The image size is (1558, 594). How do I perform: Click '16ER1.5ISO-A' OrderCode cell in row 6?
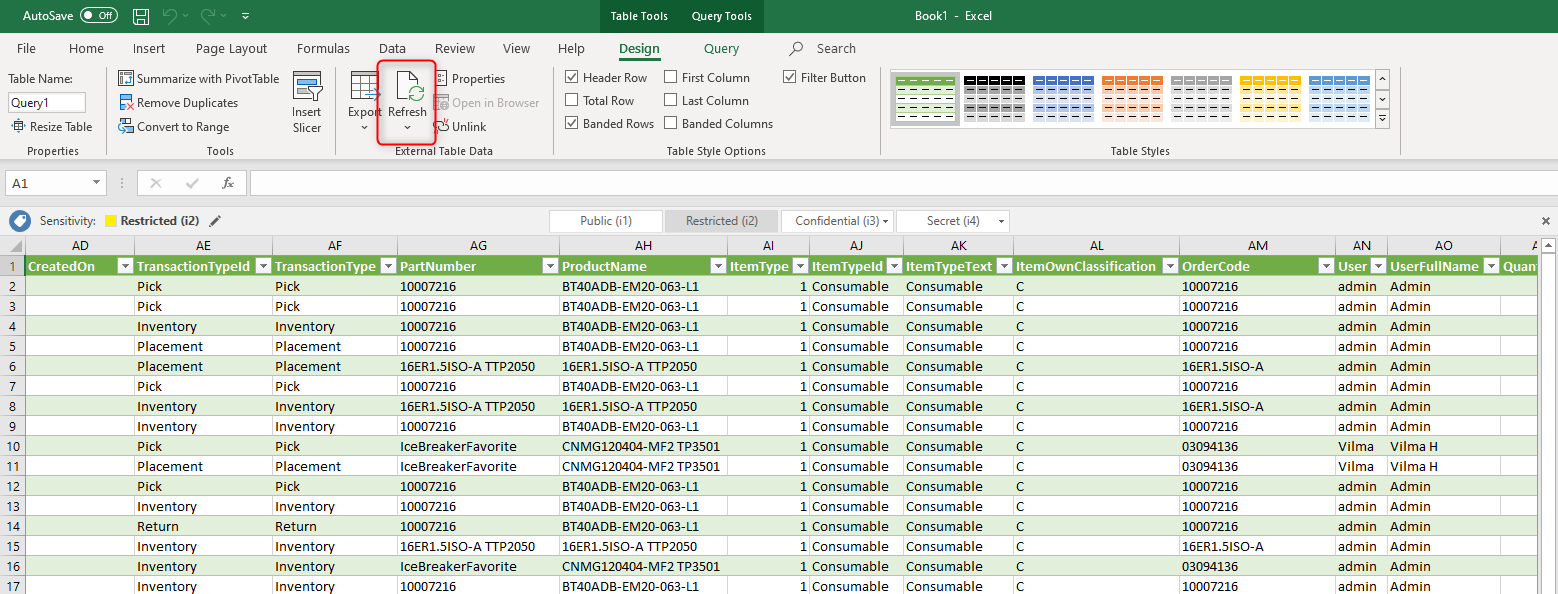(1257, 366)
